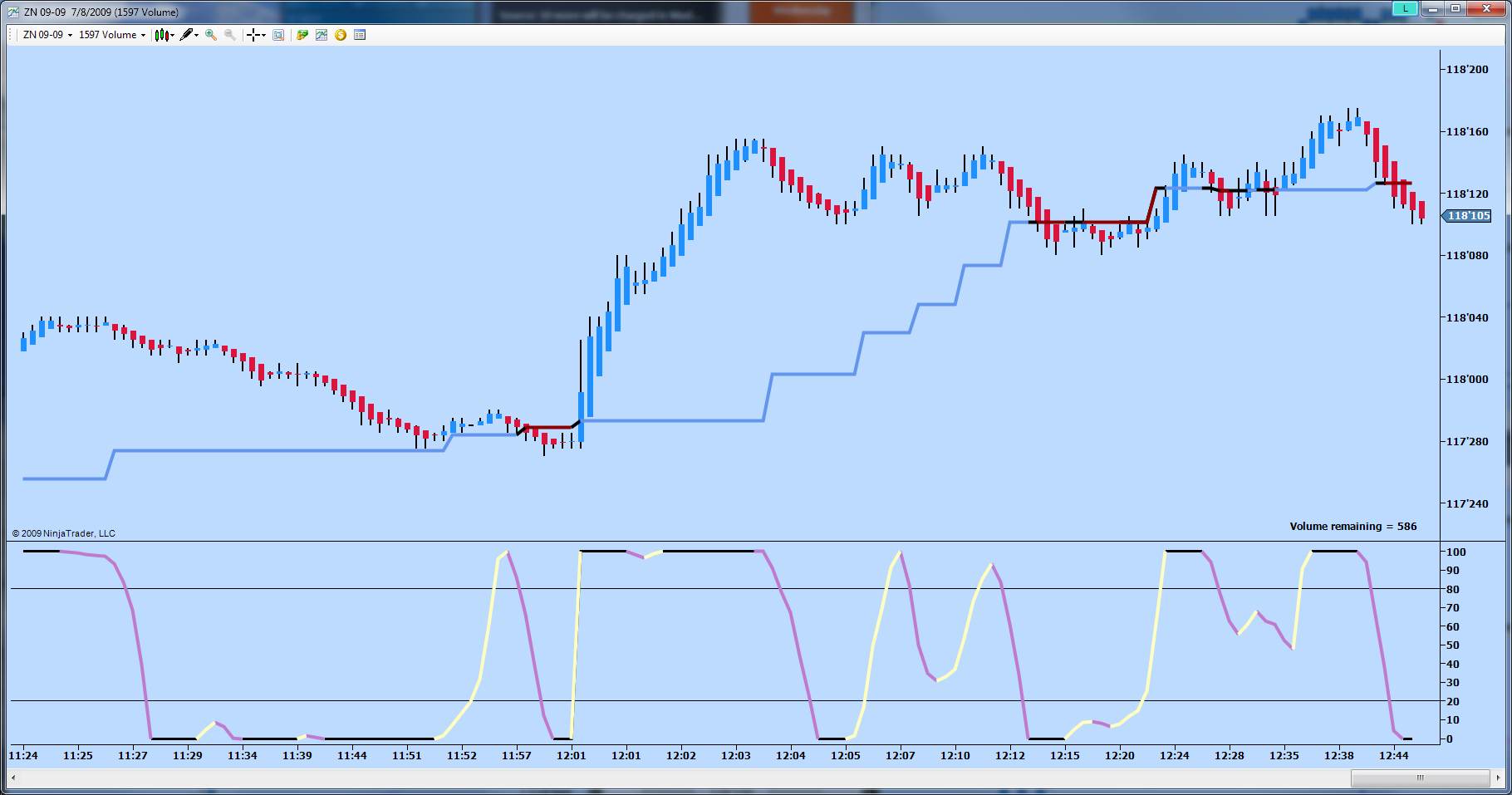The height and width of the screenshot is (795, 1512).
Task: Click the scrollbar left arrow
Action: click(x=13, y=778)
